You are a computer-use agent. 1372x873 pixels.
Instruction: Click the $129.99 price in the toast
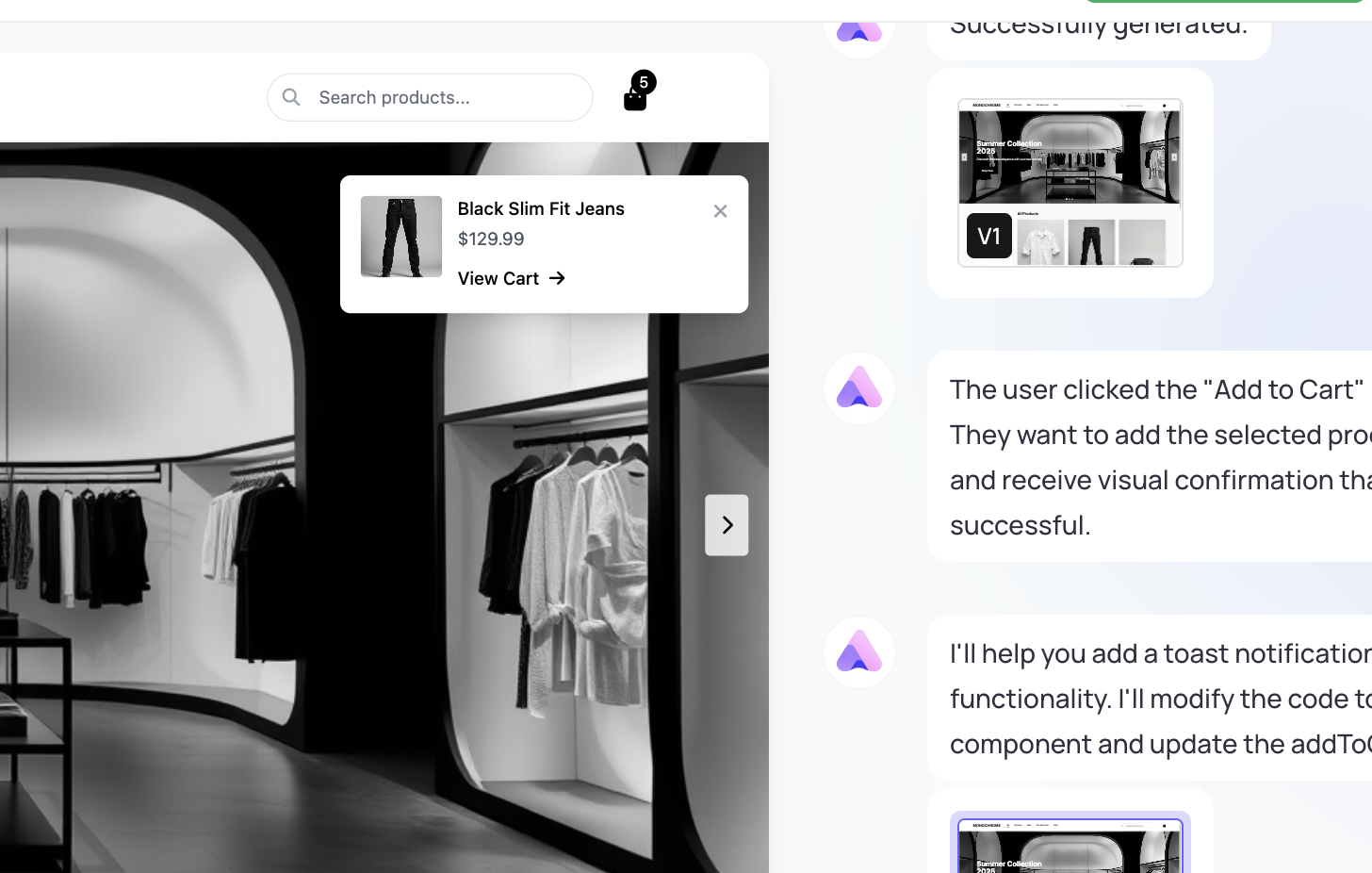491,239
